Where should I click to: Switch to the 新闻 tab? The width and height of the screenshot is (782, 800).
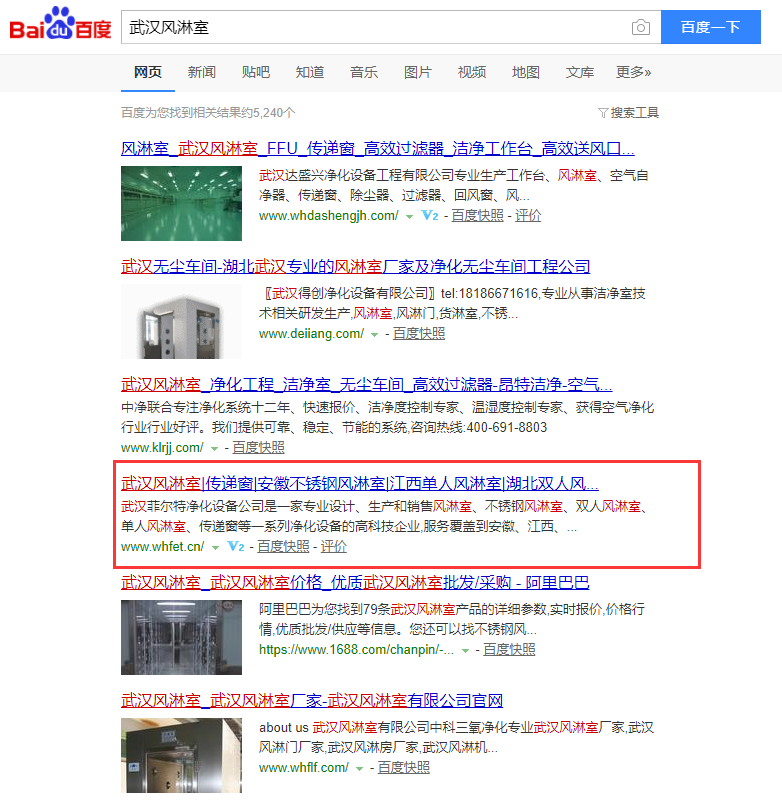pos(201,72)
